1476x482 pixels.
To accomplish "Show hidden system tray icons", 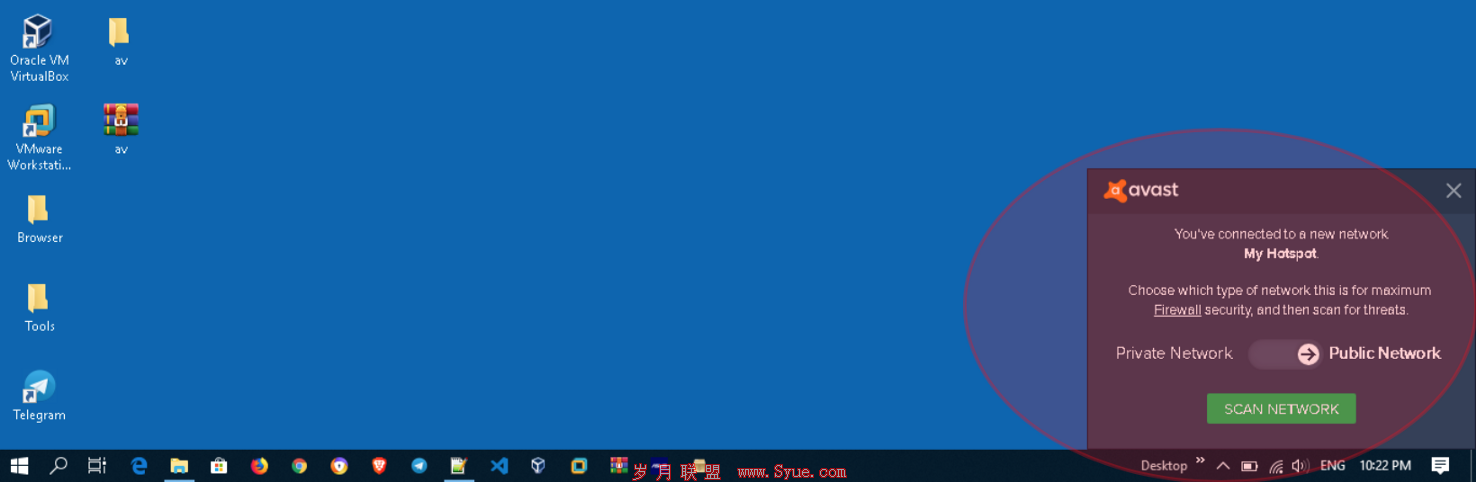I will [x=1223, y=465].
